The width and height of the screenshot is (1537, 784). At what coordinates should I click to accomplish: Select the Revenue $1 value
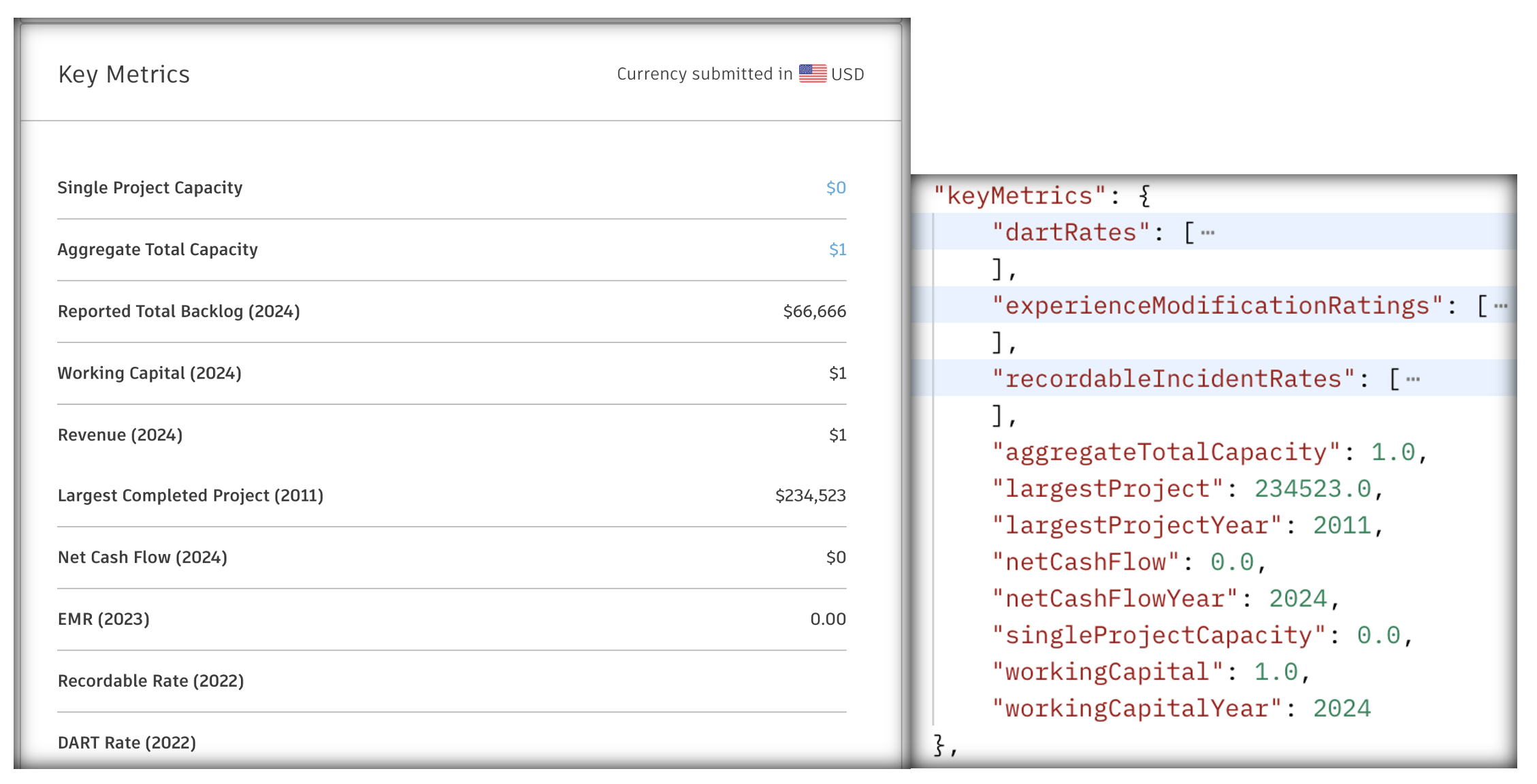837,436
